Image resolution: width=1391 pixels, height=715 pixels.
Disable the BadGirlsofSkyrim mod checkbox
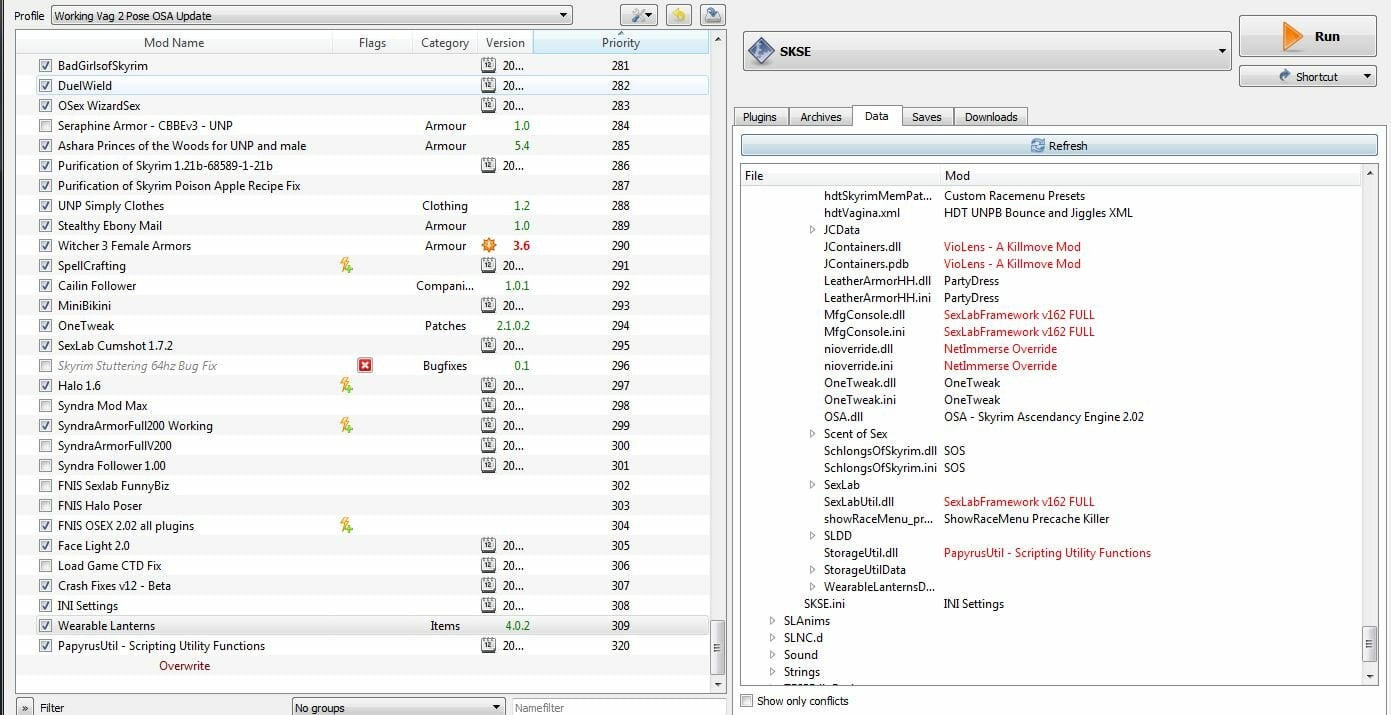point(45,66)
